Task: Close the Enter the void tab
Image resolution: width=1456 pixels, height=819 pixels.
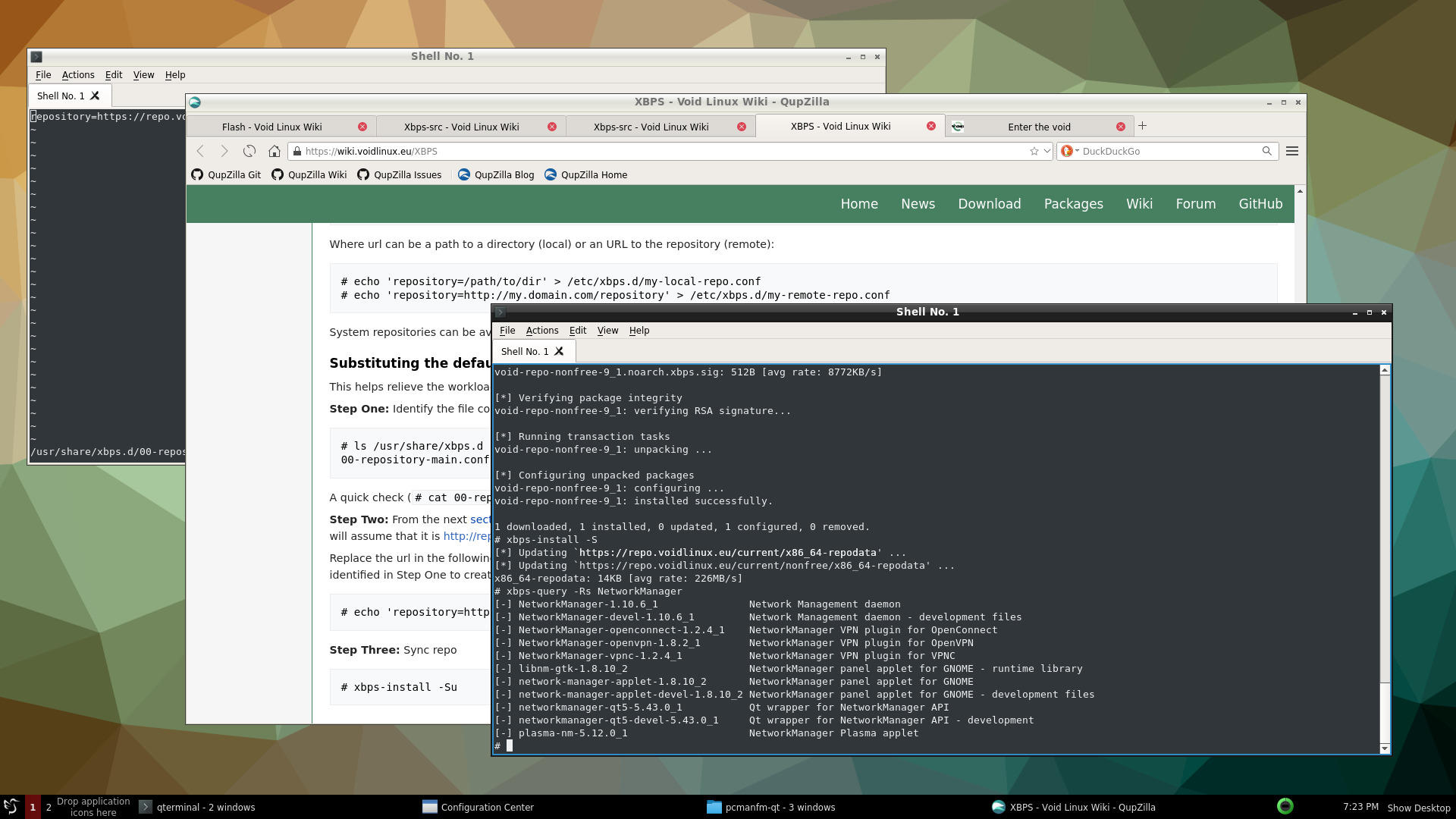Action: pyautogui.click(x=1121, y=127)
